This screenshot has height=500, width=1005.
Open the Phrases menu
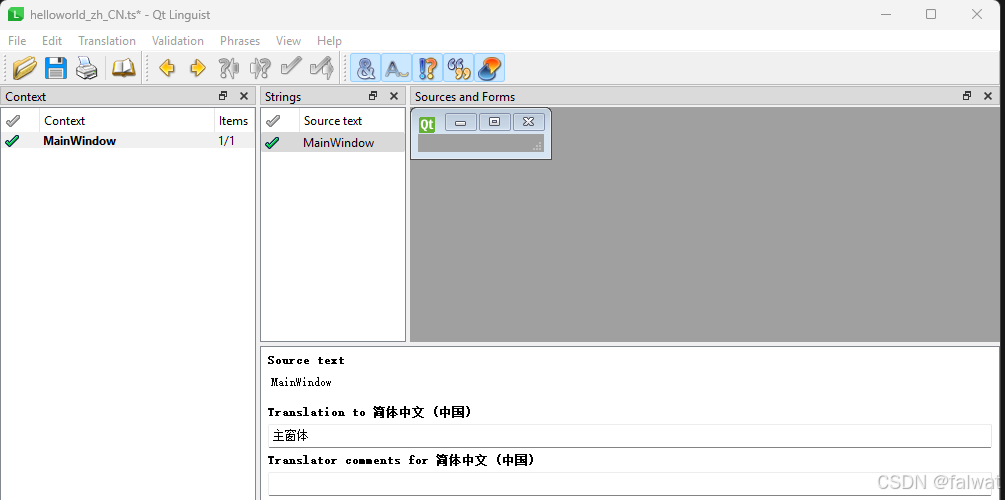pyautogui.click(x=240, y=41)
